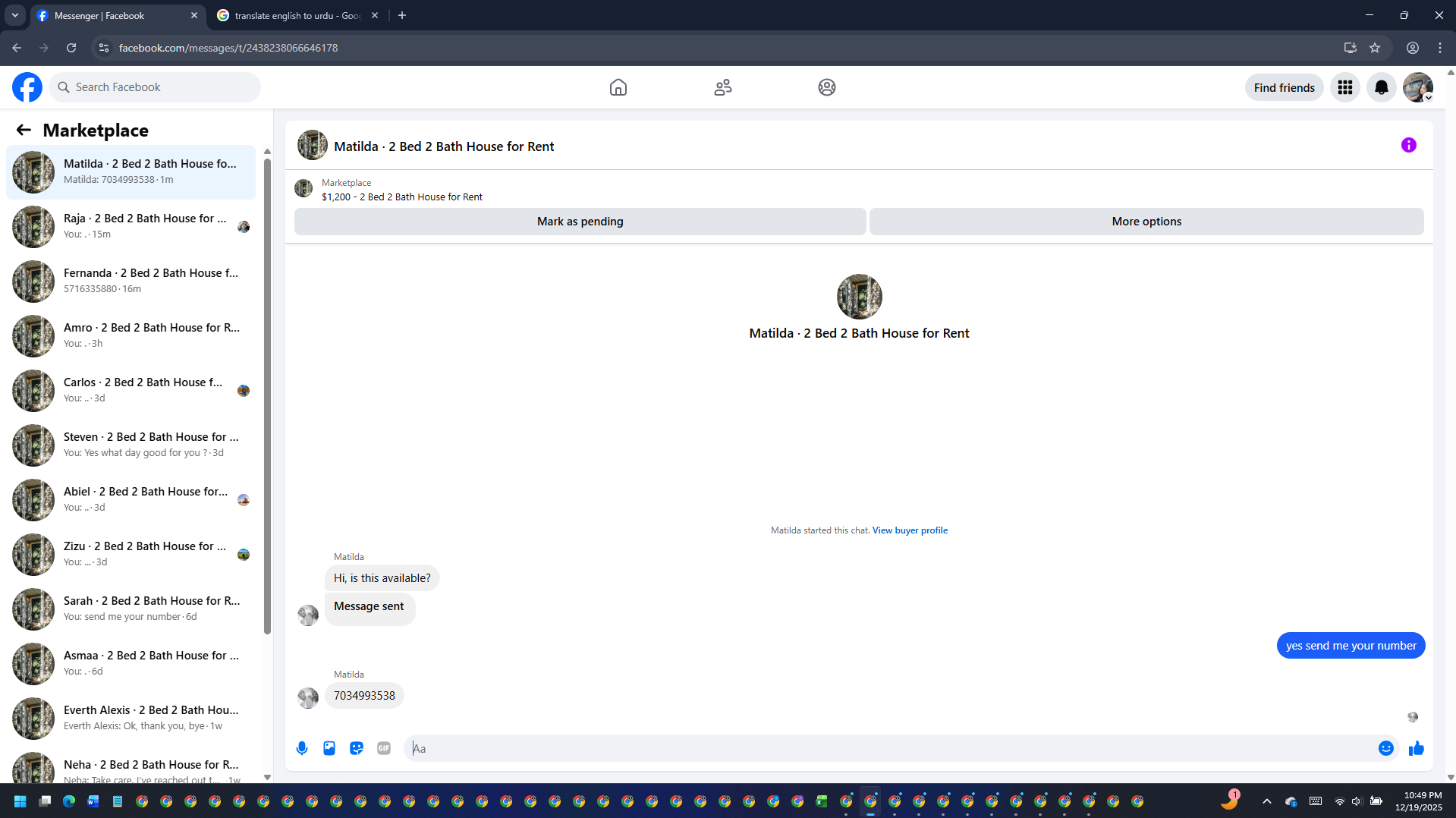Close the translate english to urdu tab
This screenshot has height=818, width=1456.
click(375, 15)
